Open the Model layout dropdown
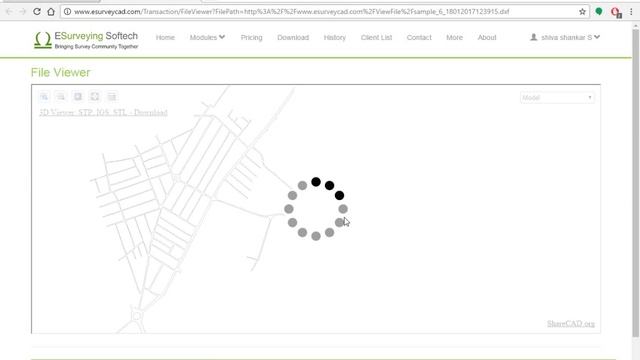This screenshot has width=640, height=360. [x=557, y=98]
